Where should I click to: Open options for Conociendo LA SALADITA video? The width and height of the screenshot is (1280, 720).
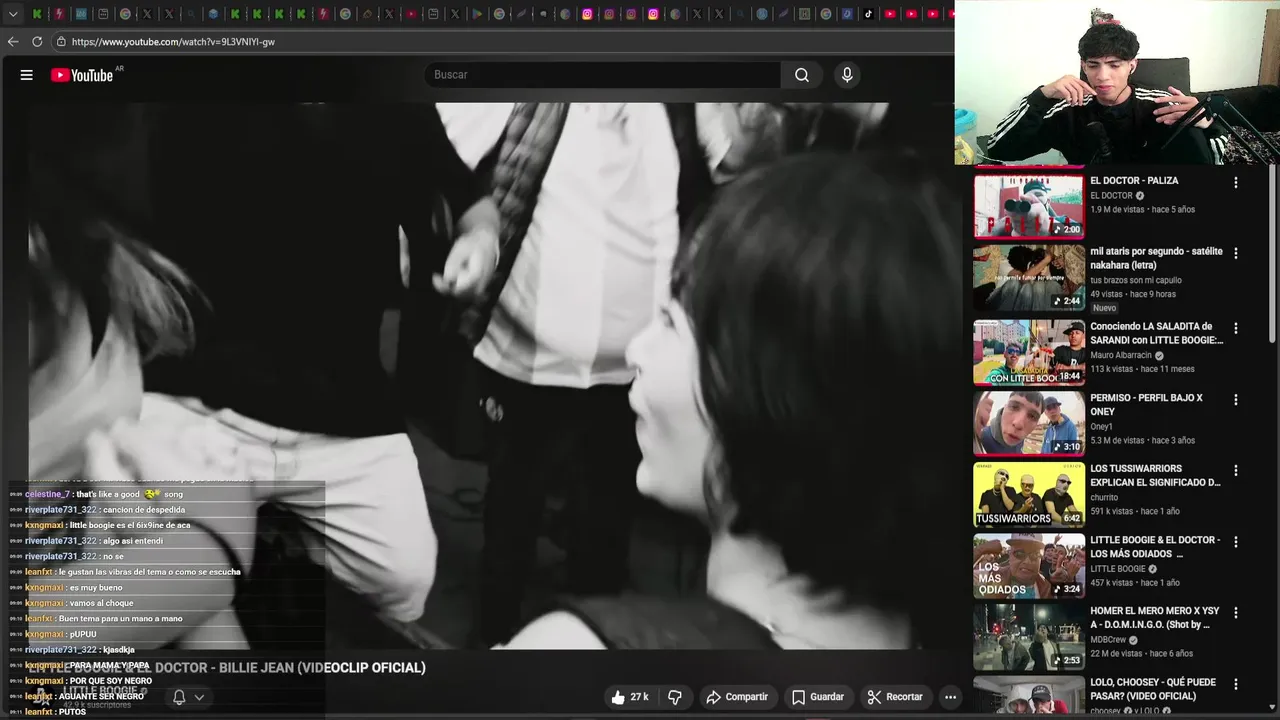pyautogui.click(x=1236, y=328)
